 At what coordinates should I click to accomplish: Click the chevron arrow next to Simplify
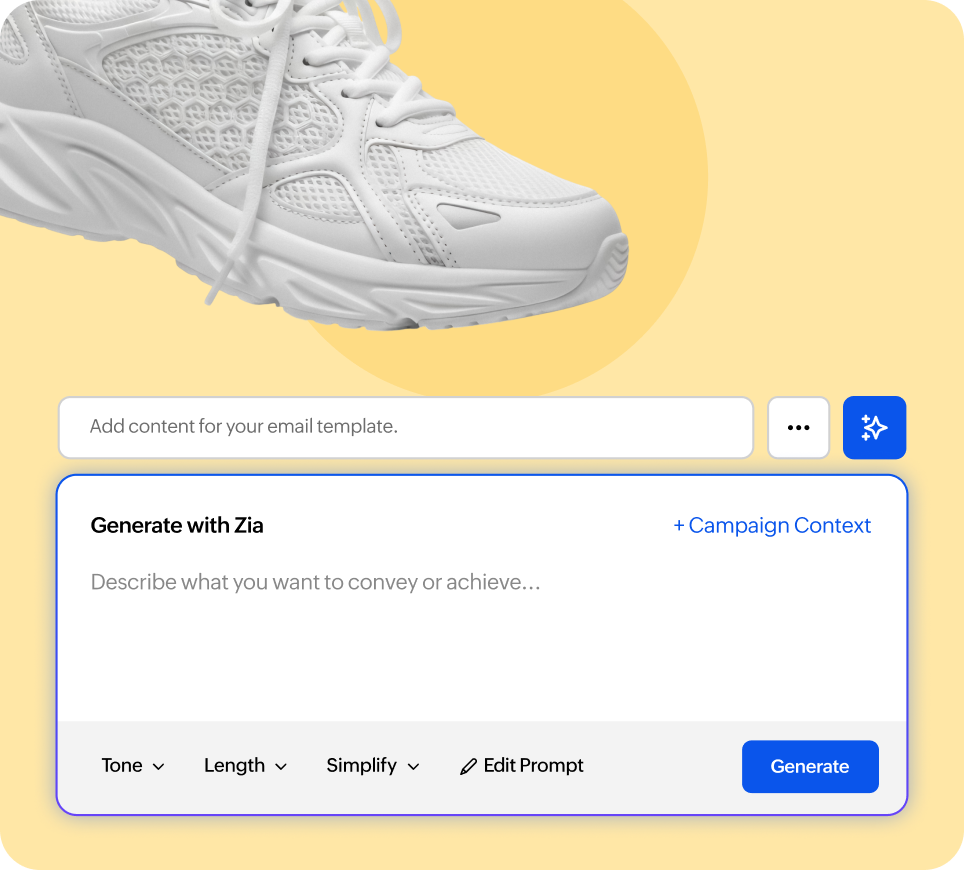pos(414,767)
